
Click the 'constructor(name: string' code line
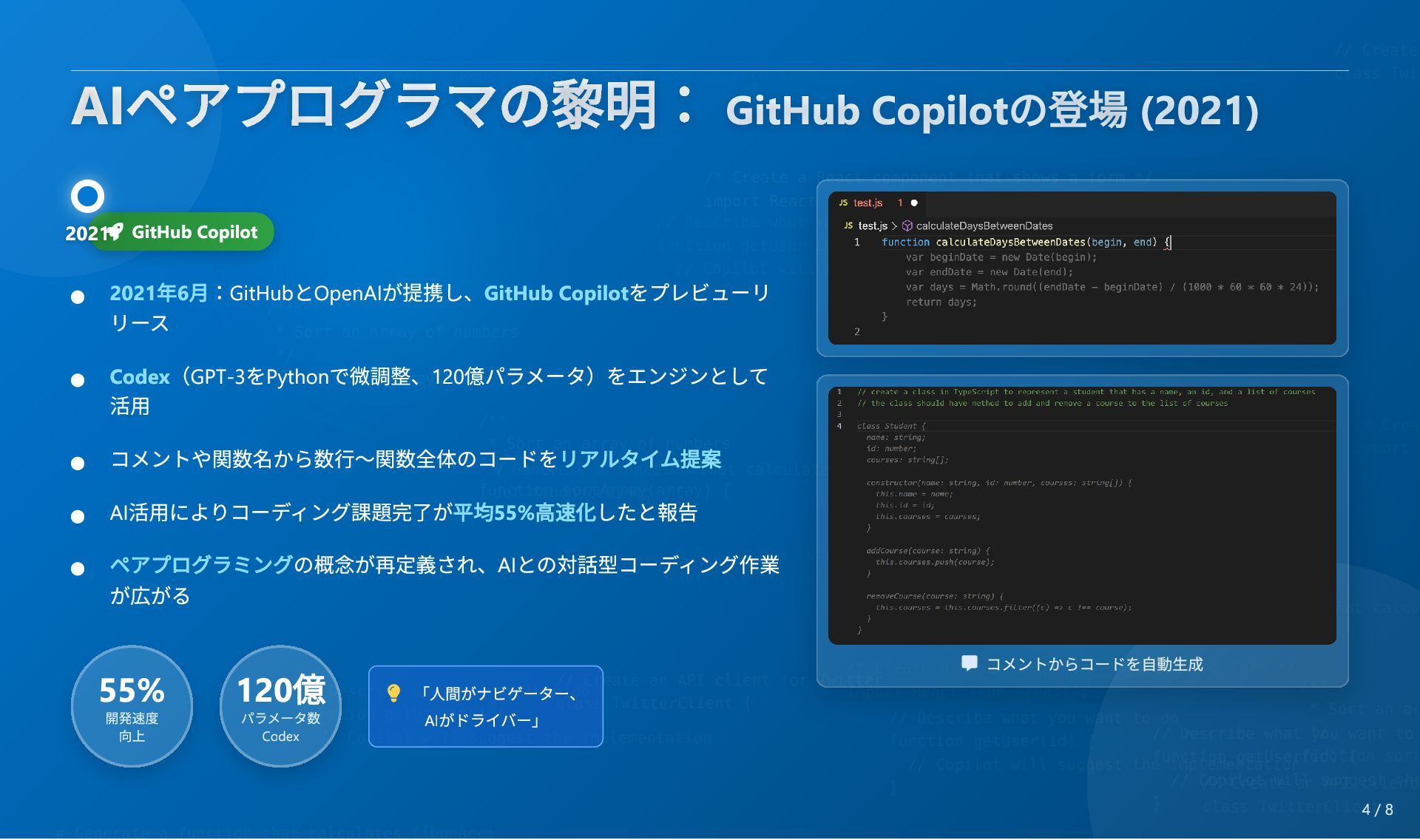pos(998,483)
